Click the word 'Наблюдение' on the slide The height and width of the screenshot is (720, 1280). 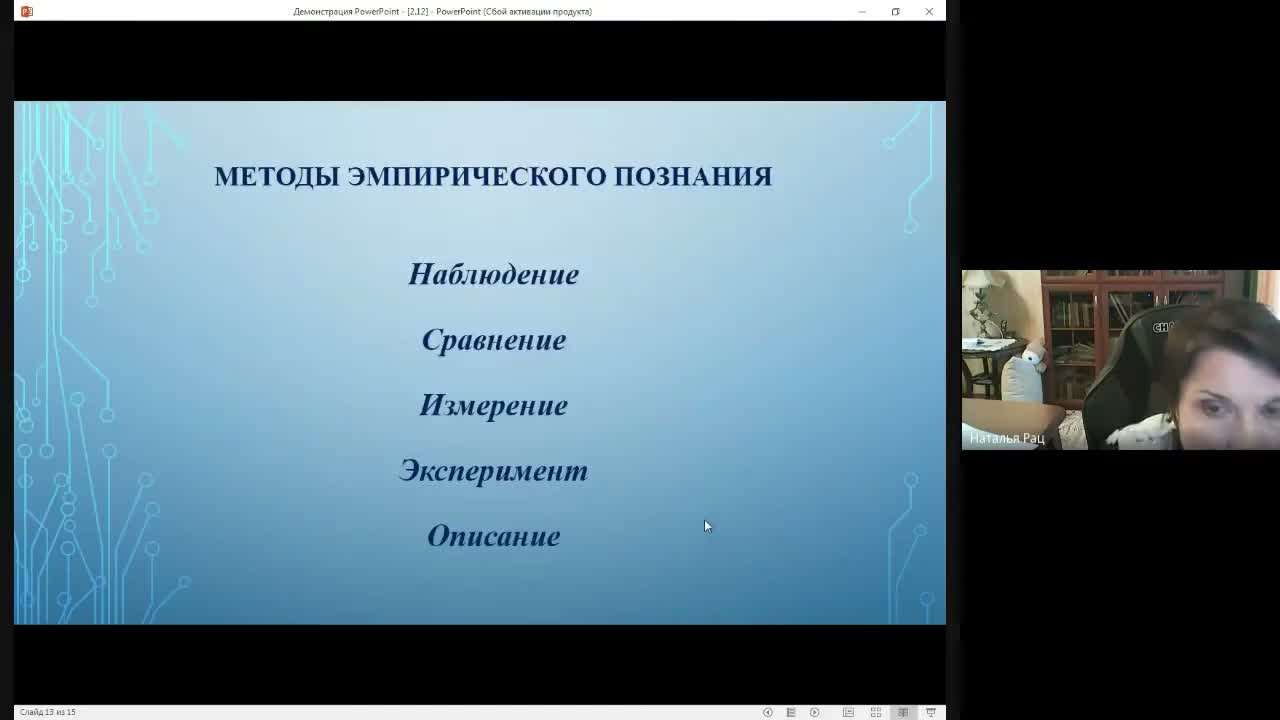pos(494,274)
